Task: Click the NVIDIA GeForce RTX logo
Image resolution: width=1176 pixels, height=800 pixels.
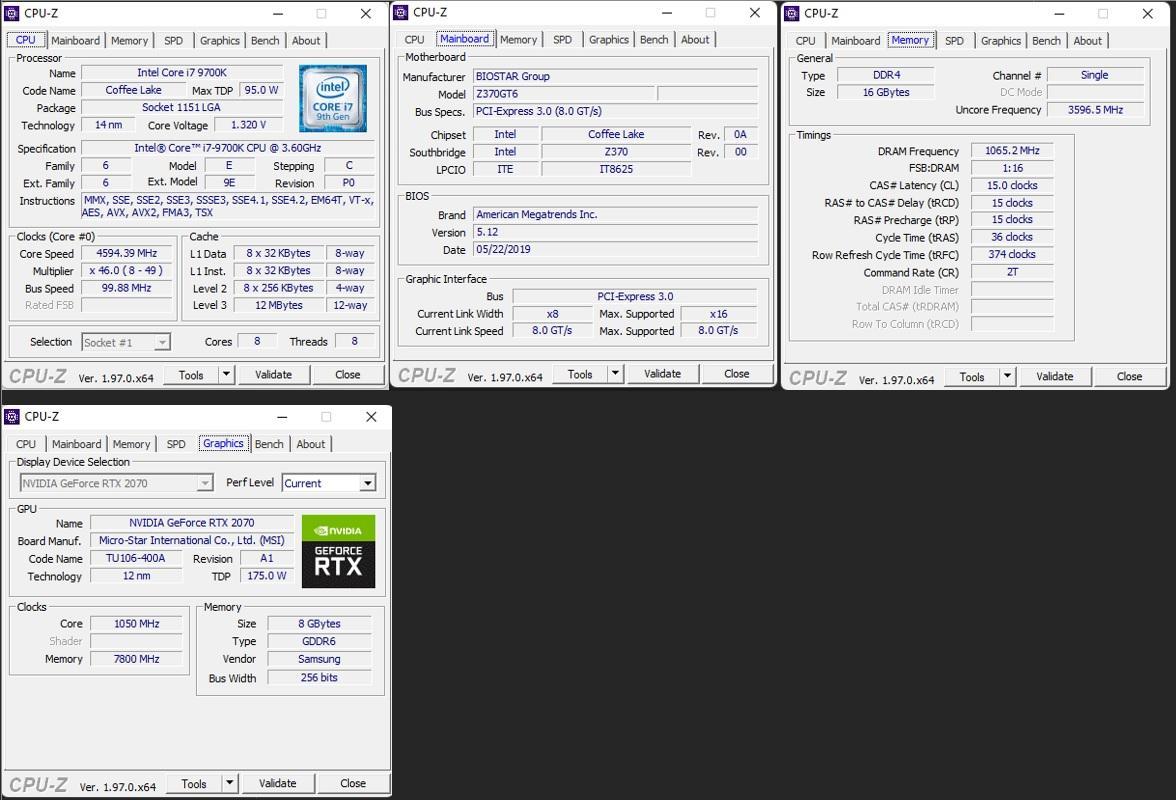Action: (338, 551)
